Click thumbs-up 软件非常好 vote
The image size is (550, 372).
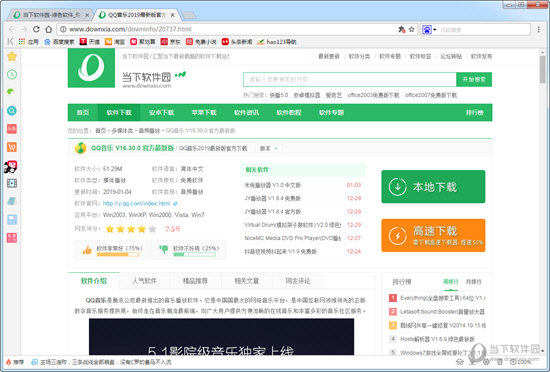pyautogui.click(x=112, y=250)
